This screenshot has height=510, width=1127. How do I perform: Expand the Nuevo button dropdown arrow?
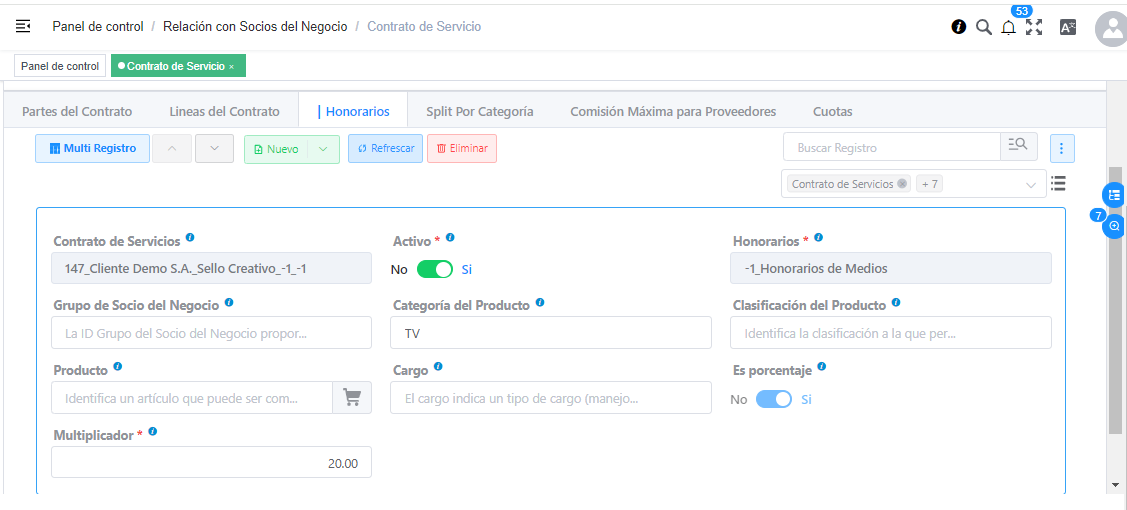[x=322, y=149]
